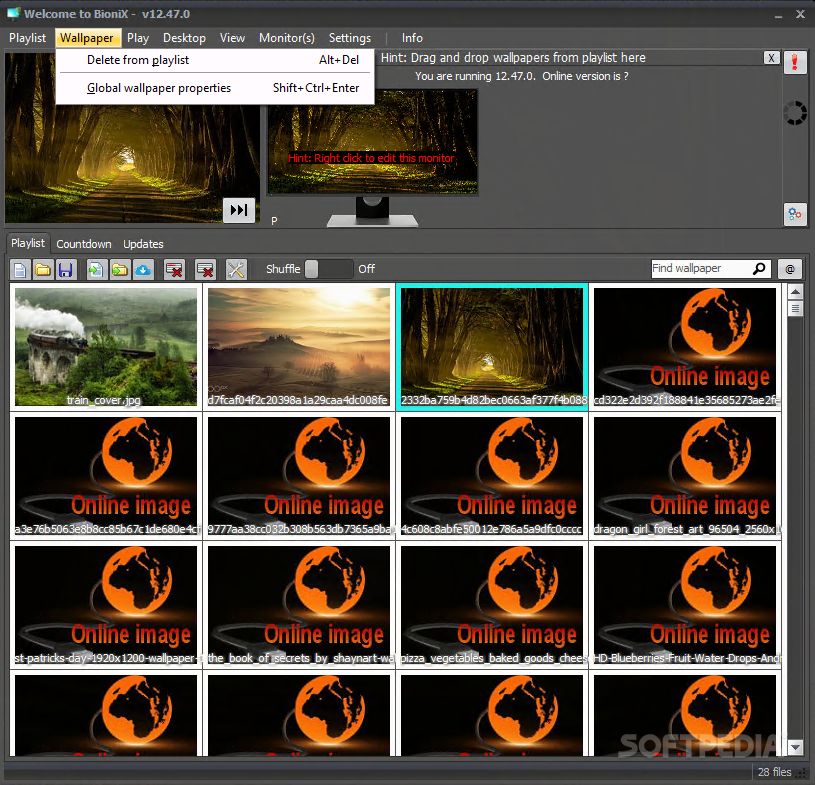Click the '28 files' status bar text

[x=774, y=772]
